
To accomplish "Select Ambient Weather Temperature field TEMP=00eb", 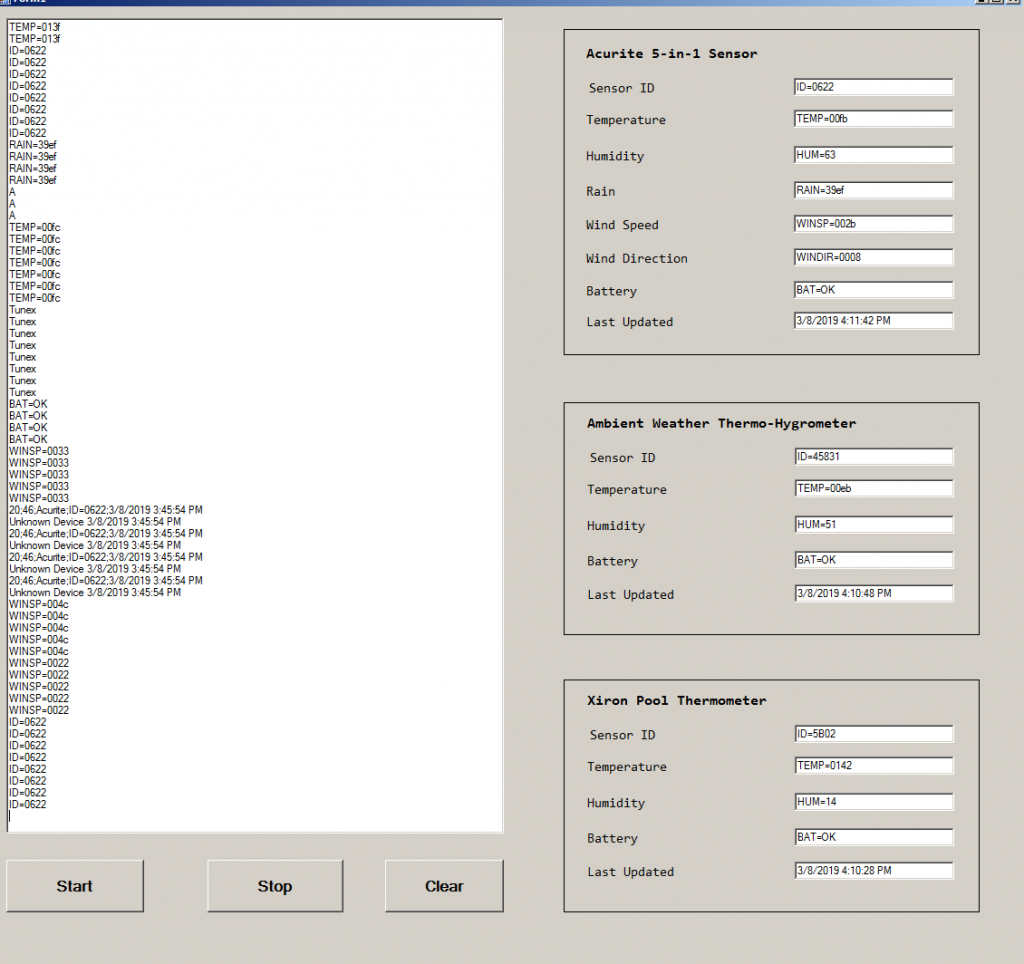I will [x=874, y=489].
